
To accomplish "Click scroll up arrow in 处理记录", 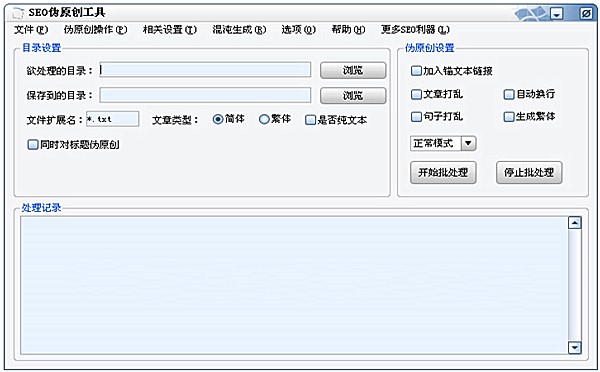I will coord(575,223).
